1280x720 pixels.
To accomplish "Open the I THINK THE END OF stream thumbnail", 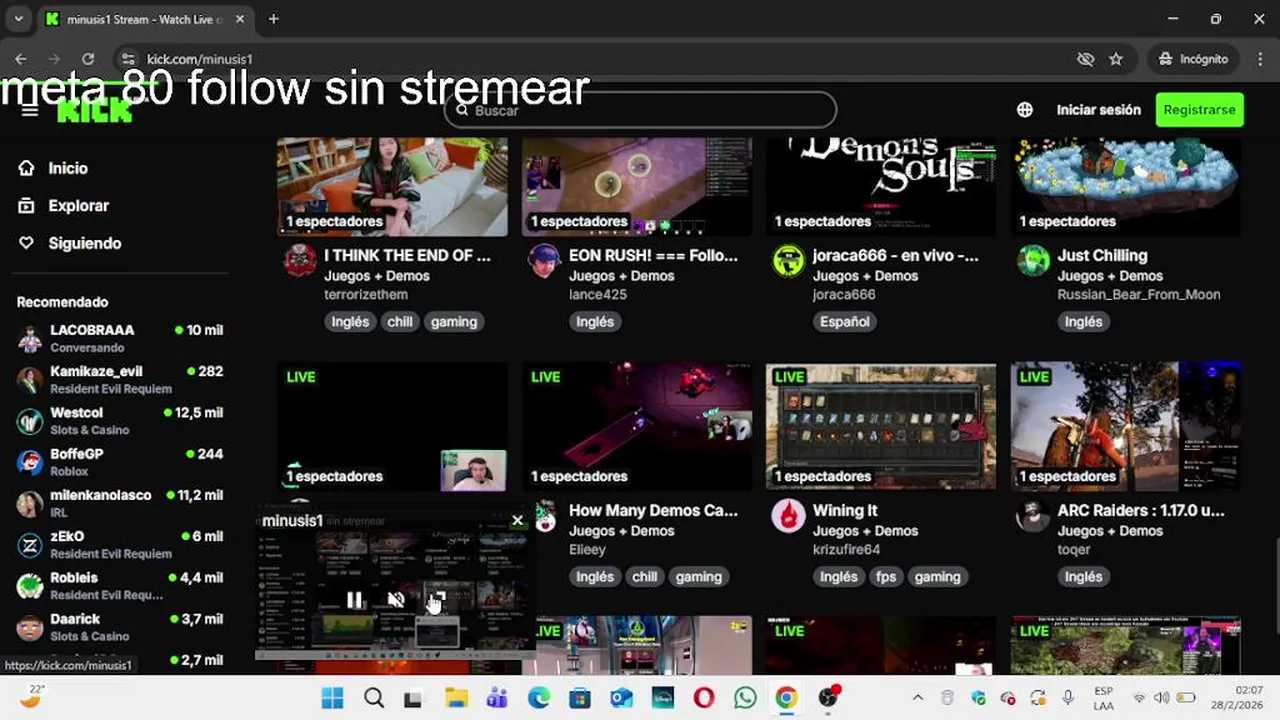I will point(392,187).
